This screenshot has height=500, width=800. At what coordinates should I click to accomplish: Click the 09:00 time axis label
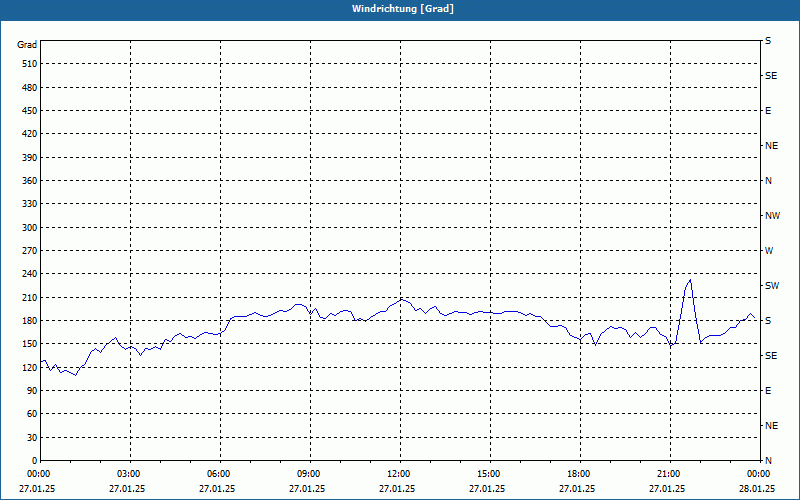(310, 474)
